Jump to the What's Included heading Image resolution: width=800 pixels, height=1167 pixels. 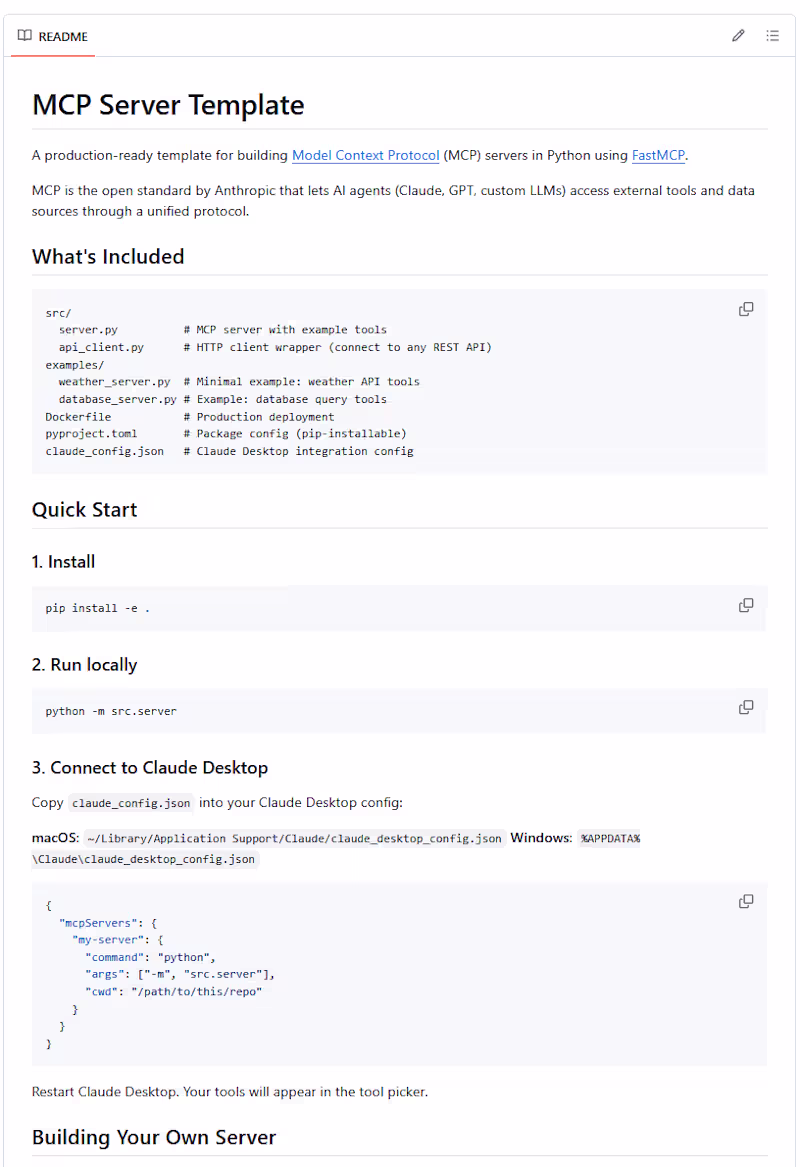(108, 256)
